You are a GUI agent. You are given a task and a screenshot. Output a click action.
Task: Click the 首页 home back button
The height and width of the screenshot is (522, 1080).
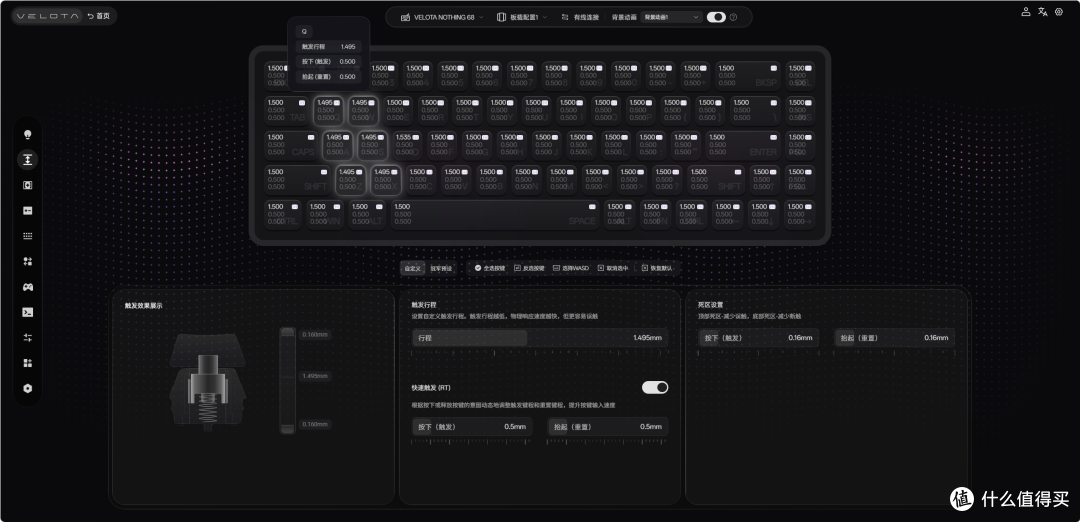pos(98,16)
